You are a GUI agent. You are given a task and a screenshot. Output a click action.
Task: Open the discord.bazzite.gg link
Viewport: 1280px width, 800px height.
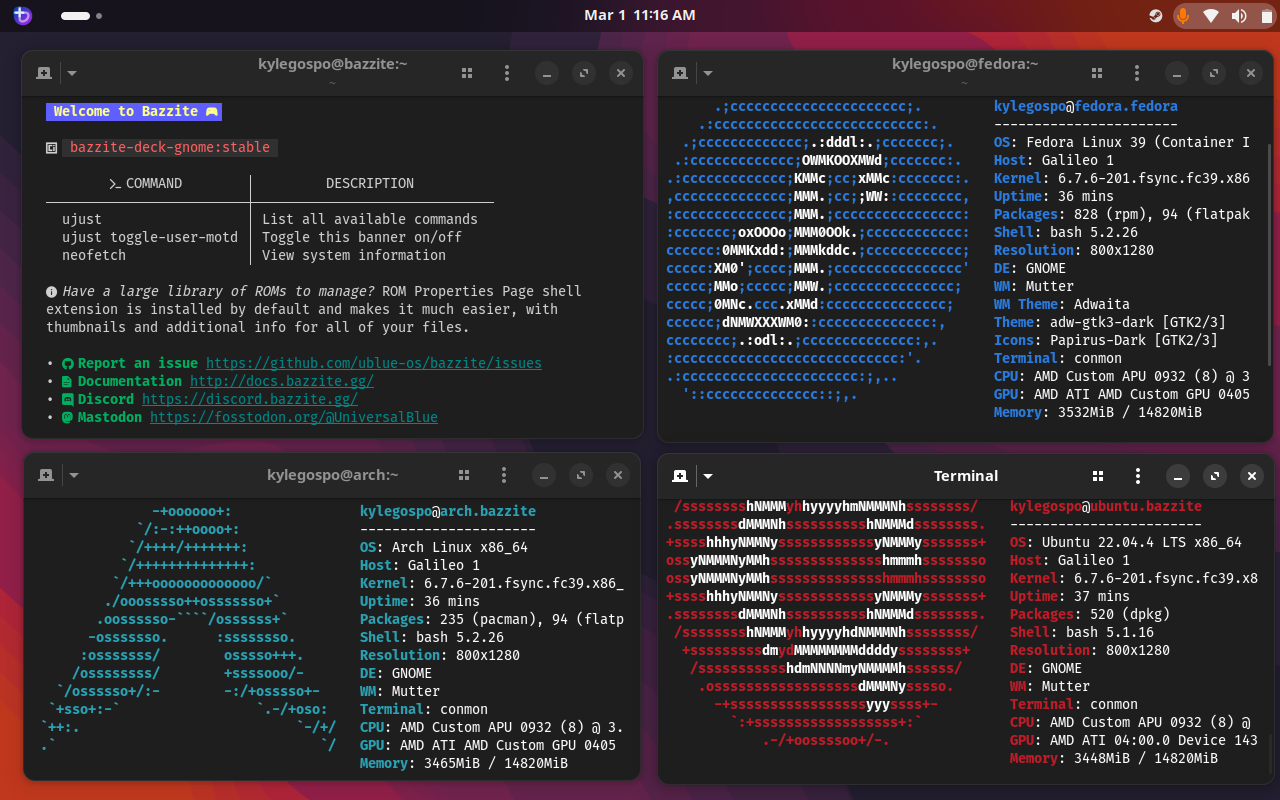click(x=249, y=399)
